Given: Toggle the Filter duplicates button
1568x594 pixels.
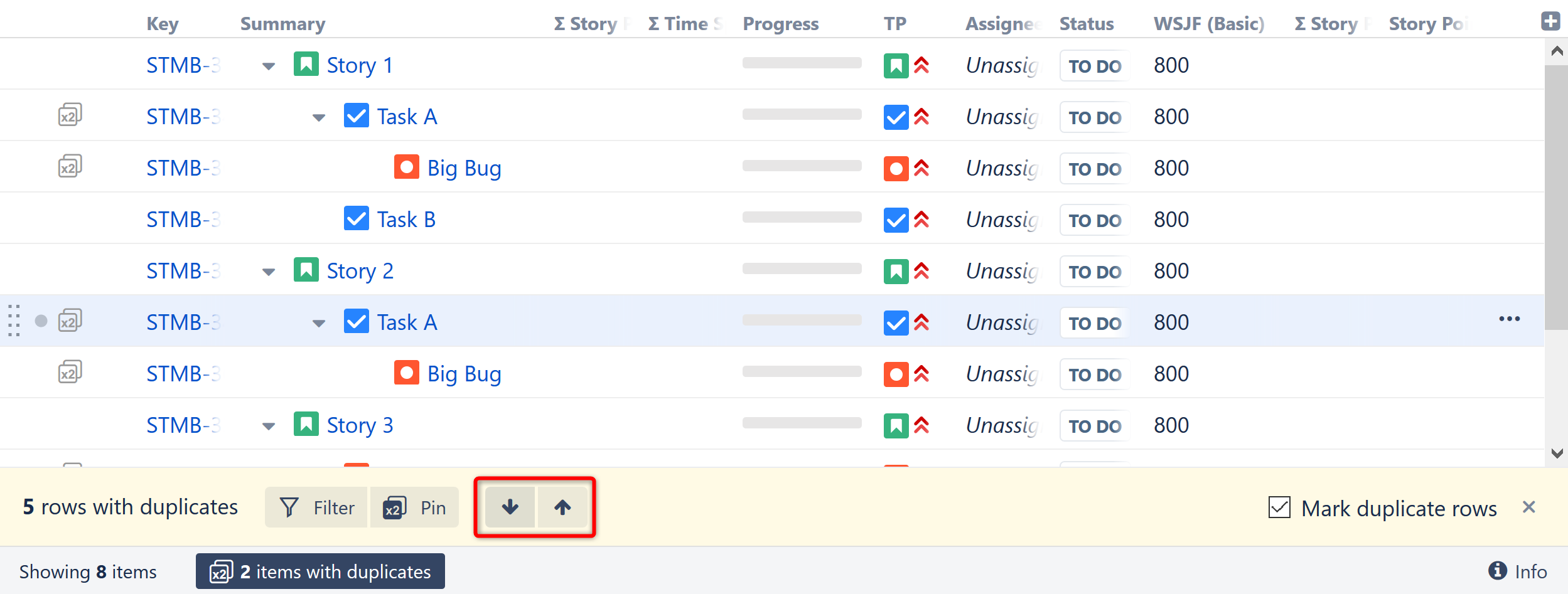Looking at the screenshot, I should click(x=316, y=507).
